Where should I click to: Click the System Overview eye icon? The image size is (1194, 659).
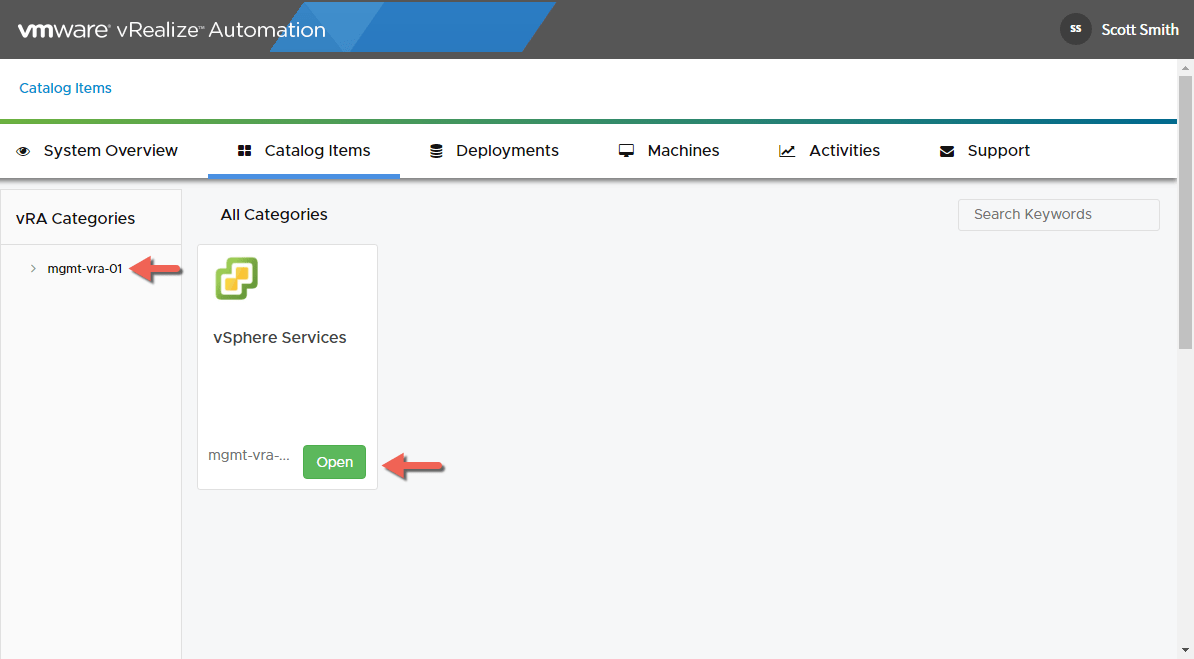point(24,151)
